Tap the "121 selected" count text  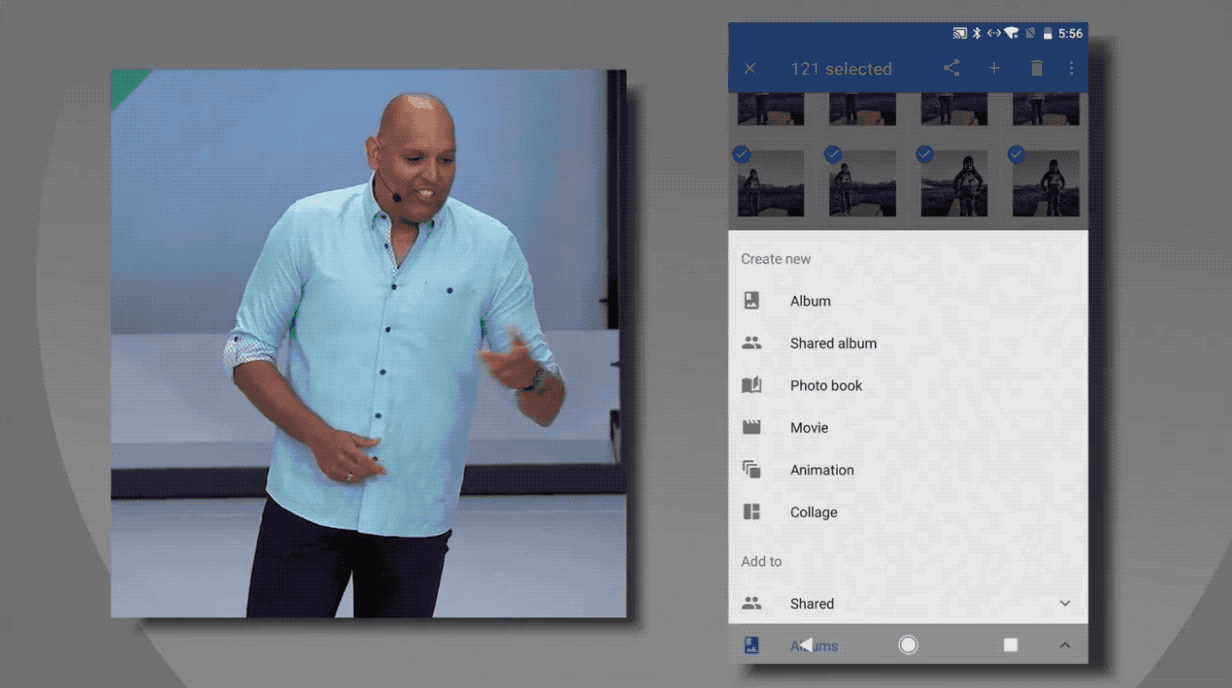(841, 69)
